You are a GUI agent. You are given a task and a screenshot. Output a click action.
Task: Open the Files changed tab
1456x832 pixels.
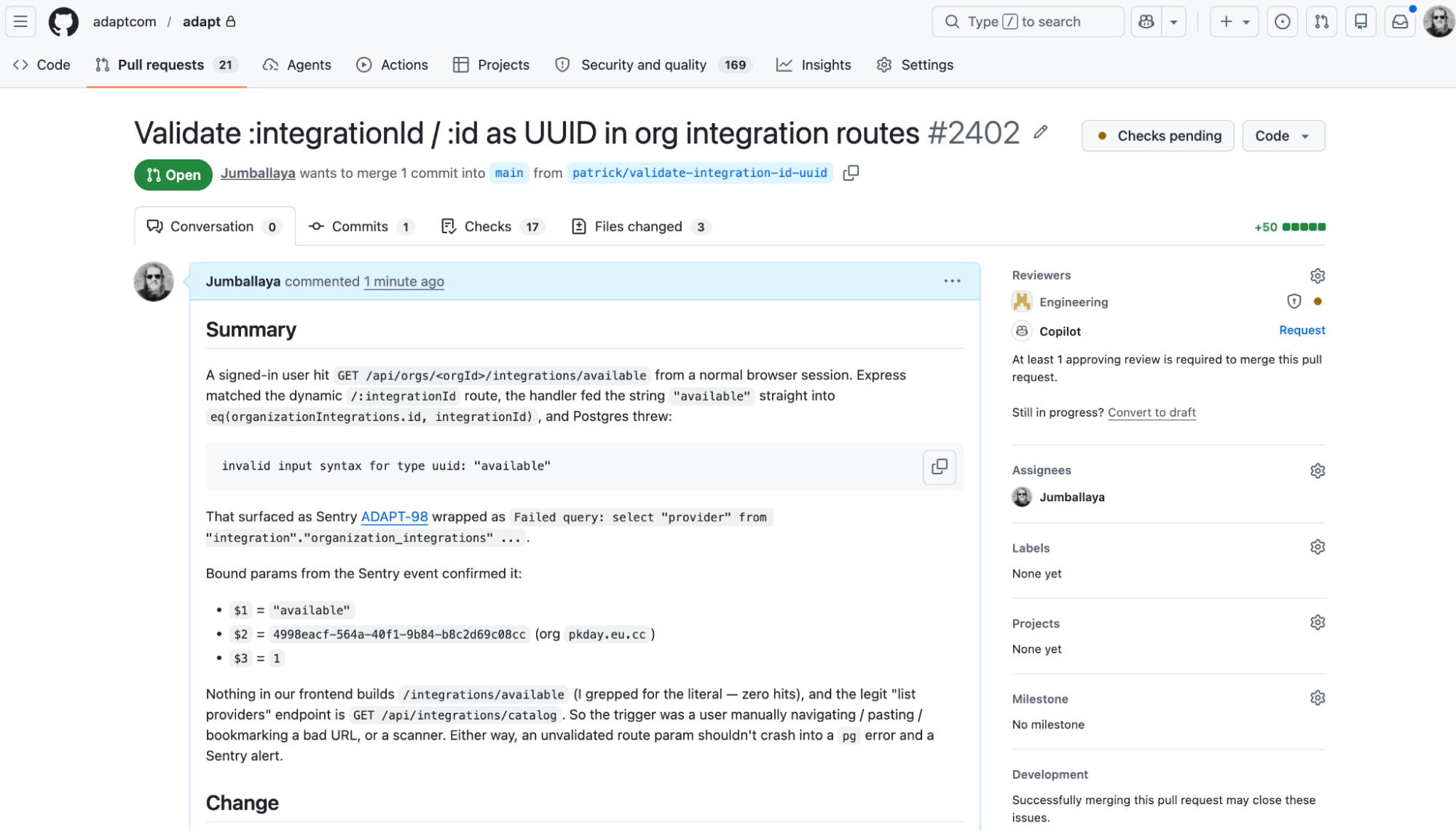[641, 227]
